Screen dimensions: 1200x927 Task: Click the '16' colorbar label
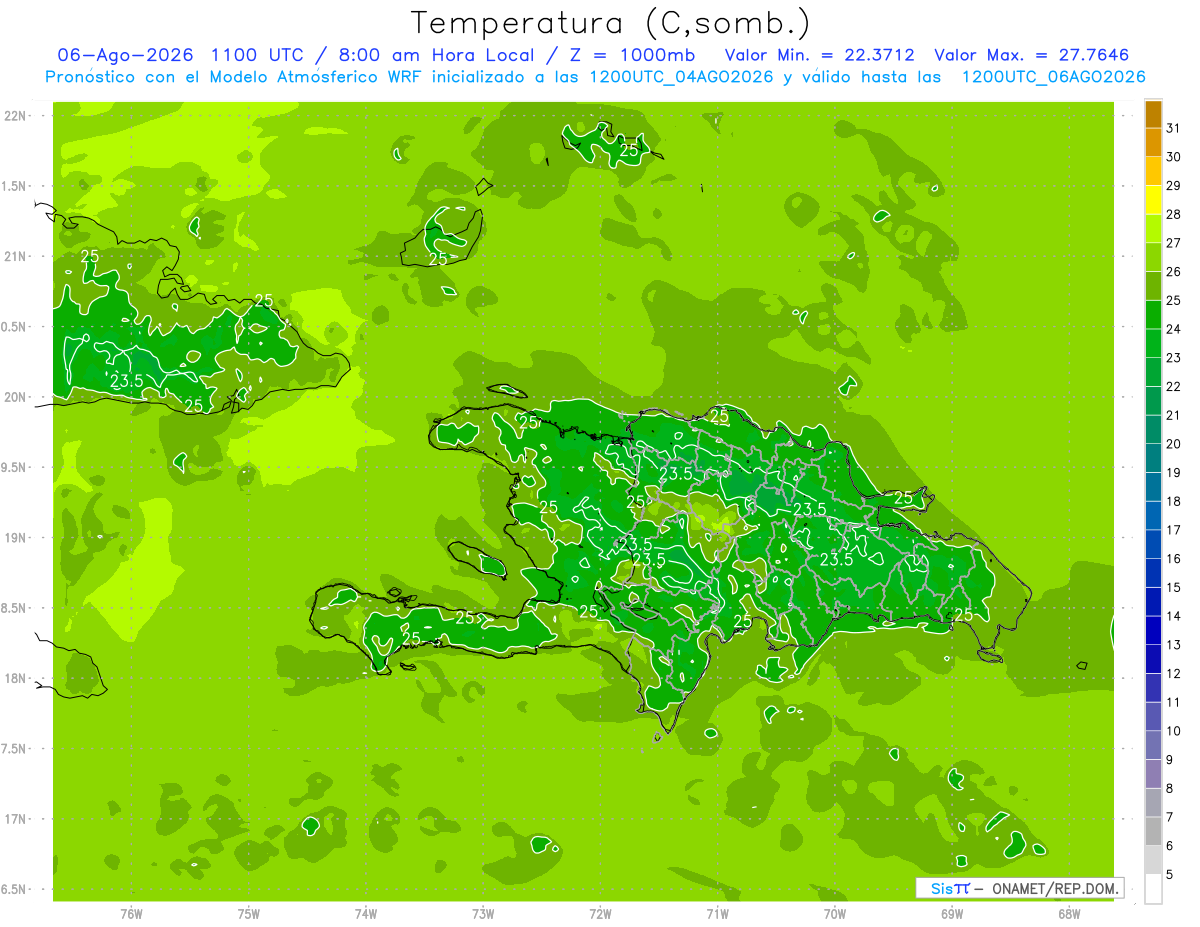[1173, 558]
